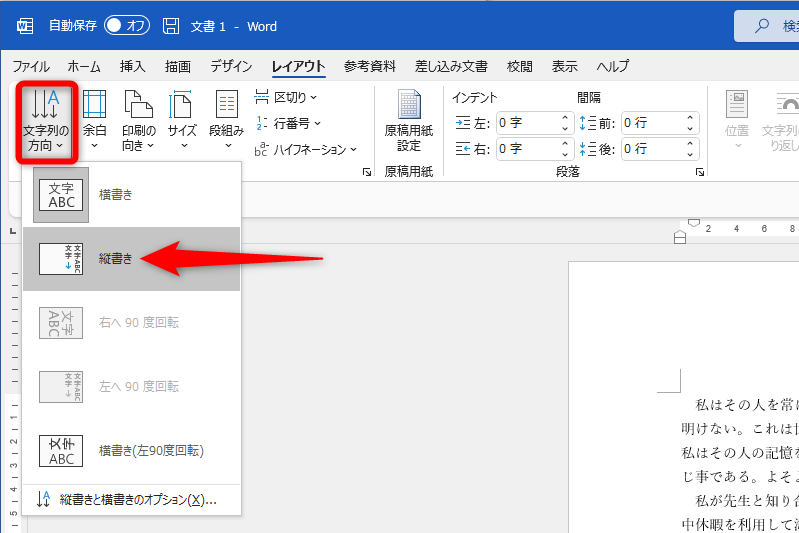Open 縦書きと横書きのオプション dialog
The width and height of the screenshot is (799, 533).
(x=131, y=500)
